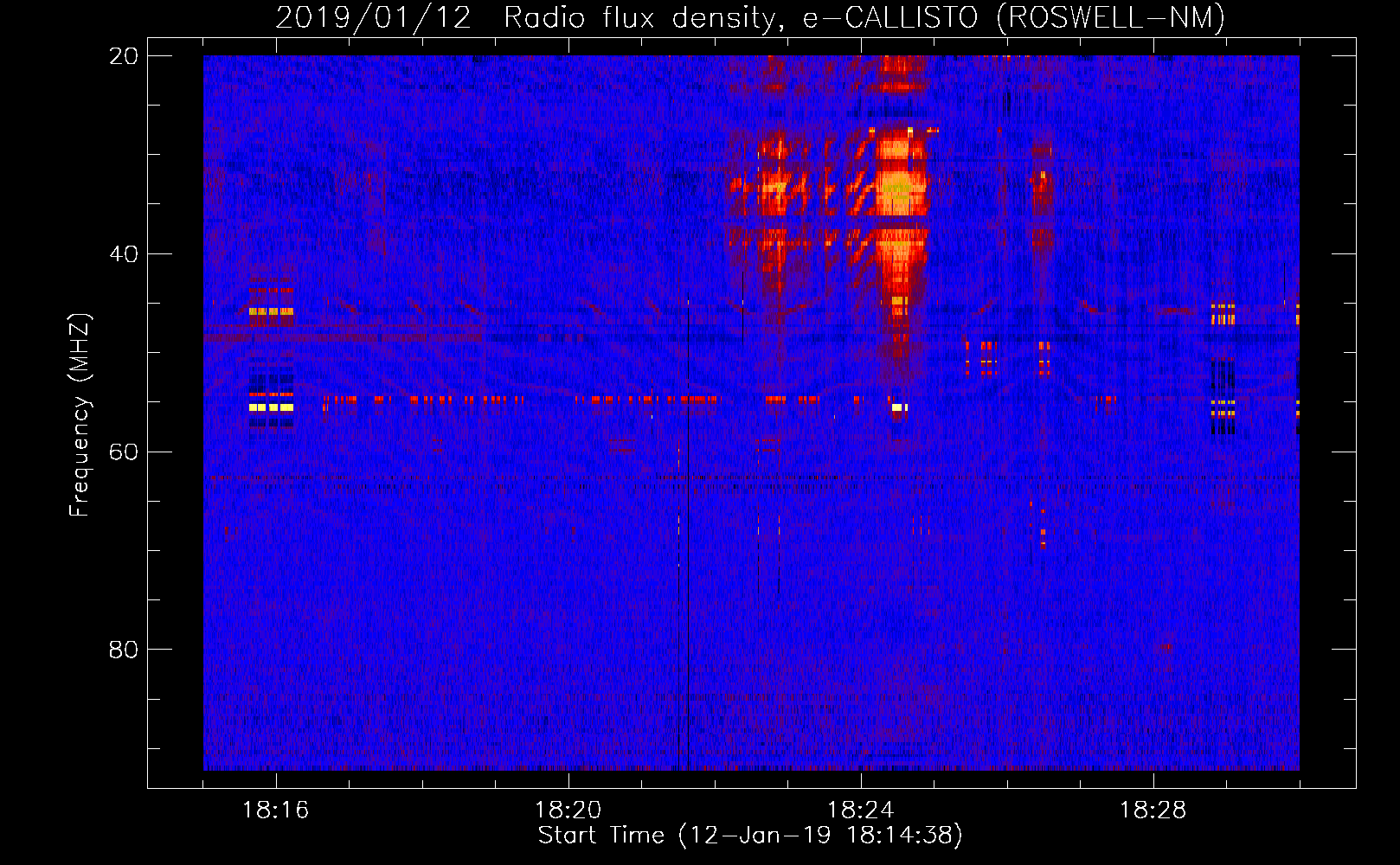1400x865 pixels.
Task: Click the date "2019/01/12" in the title
Action: coord(374,17)
